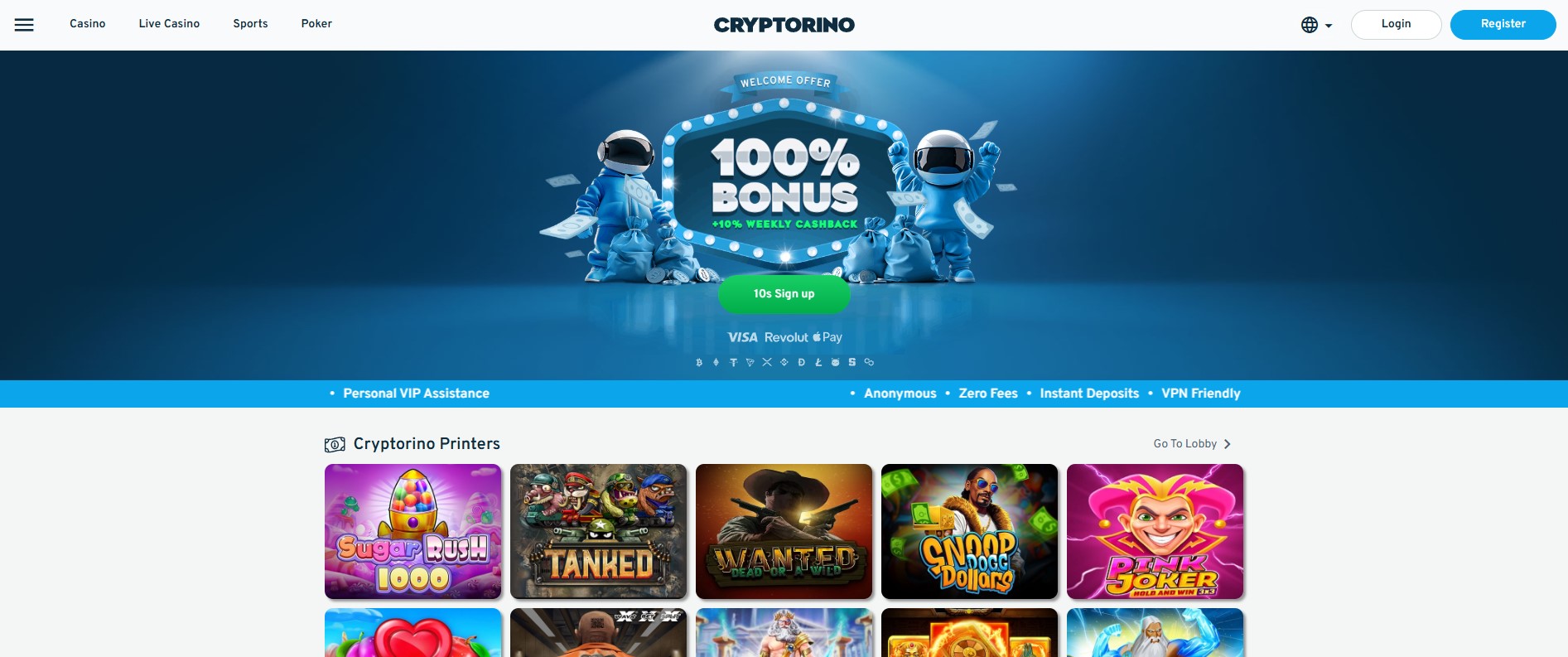Open the Casino menu item
Image resolution: width=1568 pixels, height=657 pixels.
pyautogui.click(x=88, y=24)
